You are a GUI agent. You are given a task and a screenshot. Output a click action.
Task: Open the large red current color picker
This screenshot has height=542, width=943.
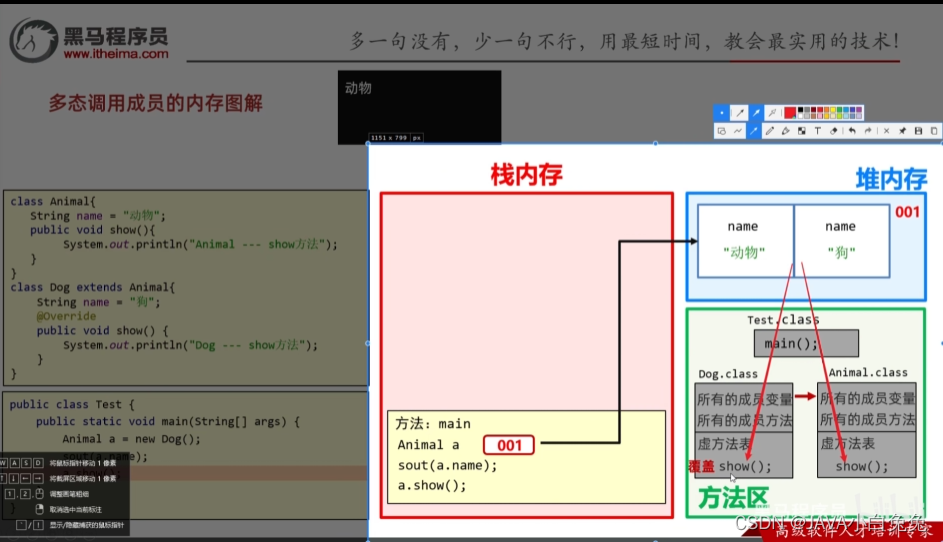coord(790,112)
